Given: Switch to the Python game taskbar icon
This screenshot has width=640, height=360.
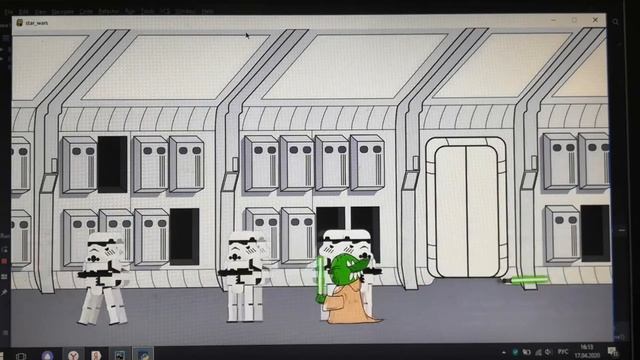Looking at the screenshot, I should [x=143, y=355].
